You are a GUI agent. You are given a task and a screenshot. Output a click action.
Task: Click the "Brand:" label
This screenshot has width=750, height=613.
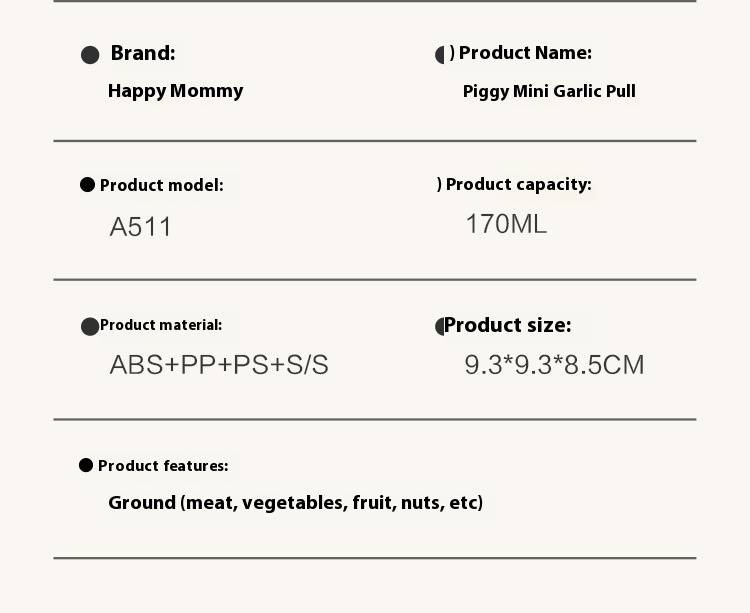click(x=143, y=53)
